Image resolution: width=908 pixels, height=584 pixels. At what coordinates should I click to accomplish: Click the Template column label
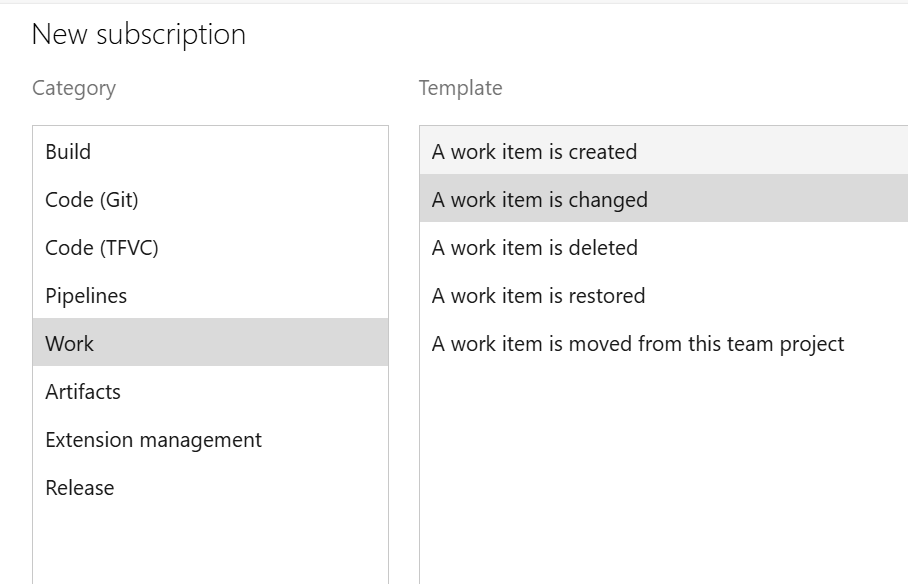tap(460, 88)
